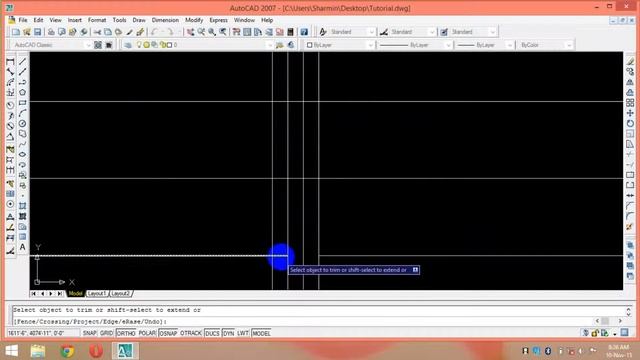Image resolution: width=640 pixels, height=360 pixels.
Task: Toggle LWT lineweight in status bar
Action: [243, 333]
